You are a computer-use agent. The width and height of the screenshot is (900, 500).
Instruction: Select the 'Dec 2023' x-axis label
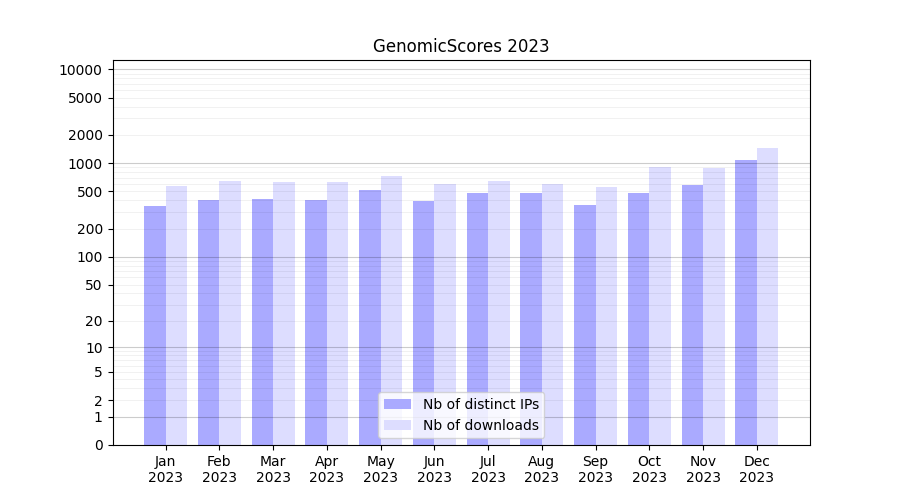[x=757, y=469]
